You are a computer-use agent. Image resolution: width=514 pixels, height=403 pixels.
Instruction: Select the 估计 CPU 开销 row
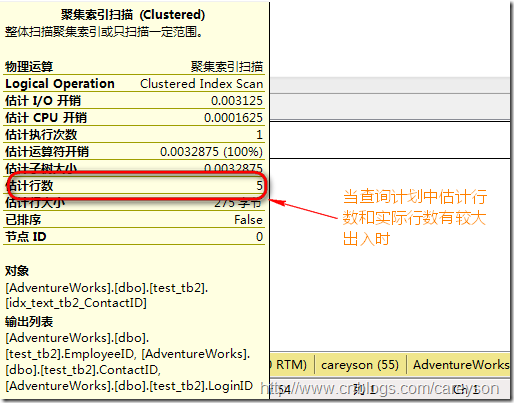pyautogui.click(x=134, y=118)
